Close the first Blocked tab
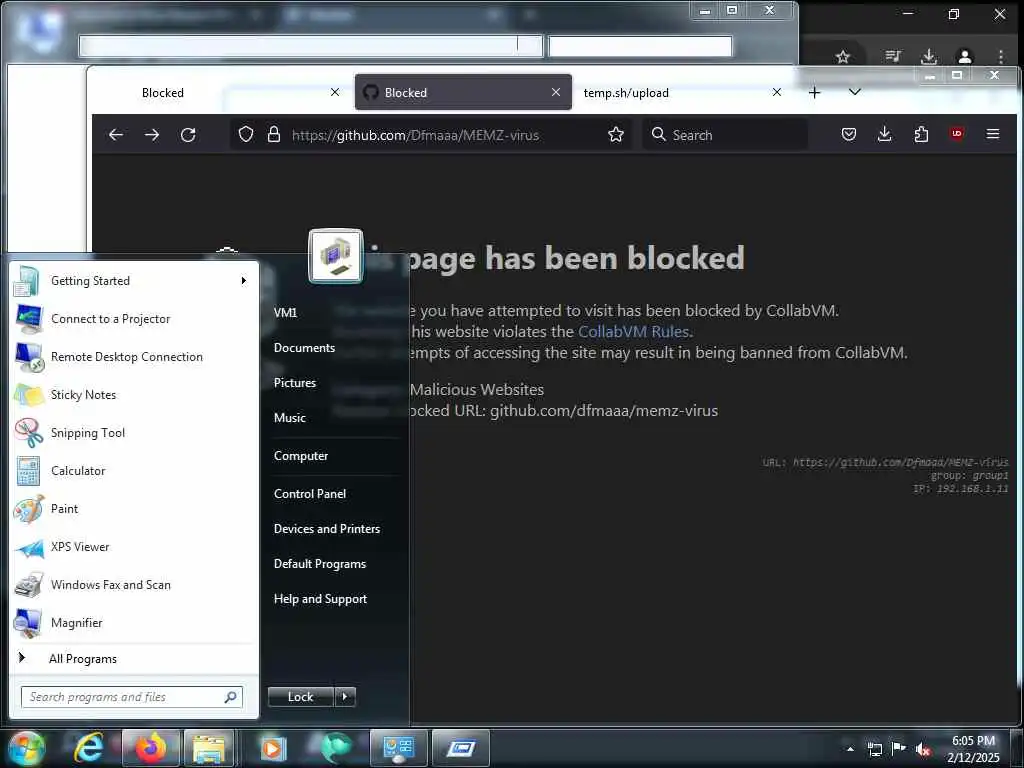The image size is (1024, 768). pyautogui.click(x=335, y=92)
